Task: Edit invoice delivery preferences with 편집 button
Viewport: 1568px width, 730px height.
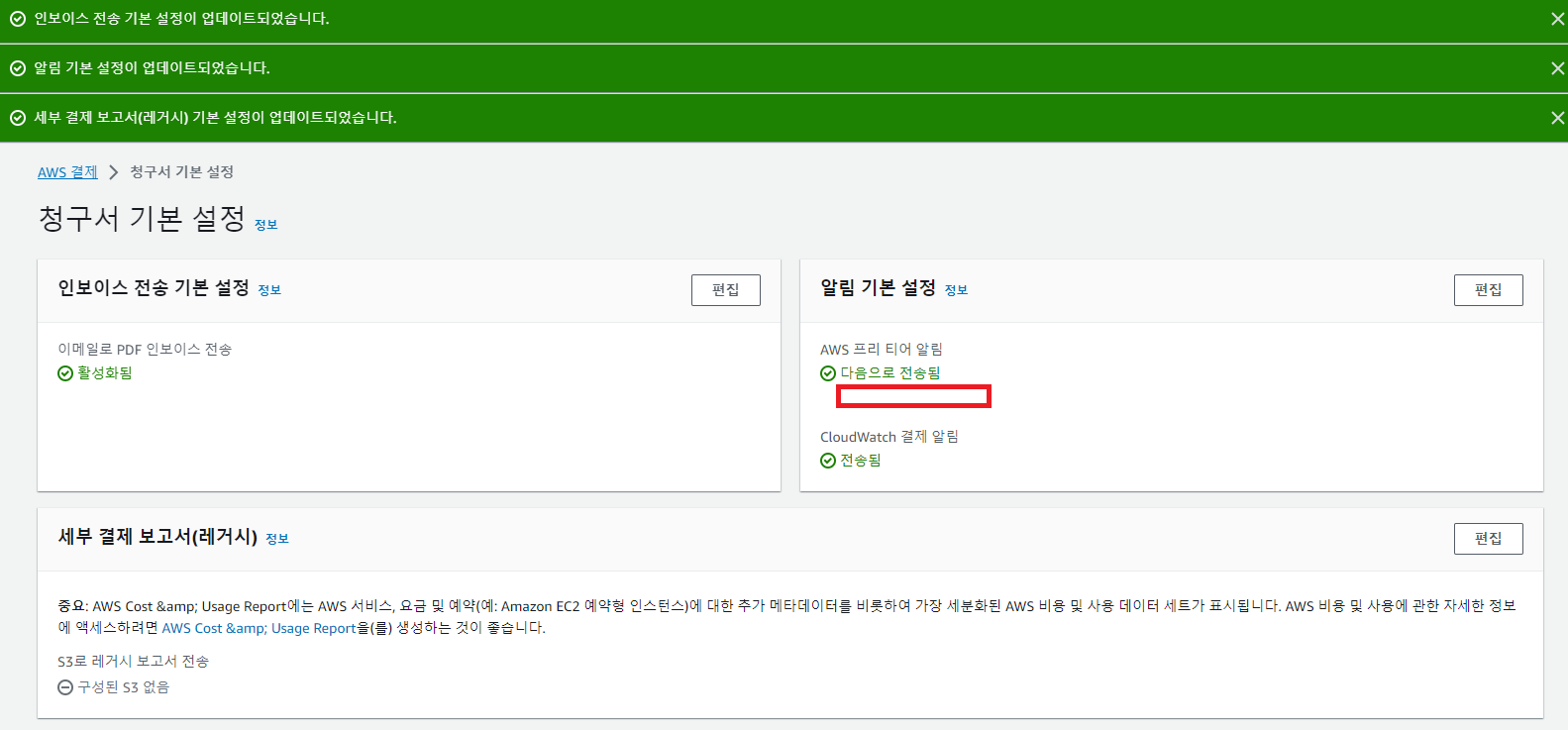Action: click(x=726, y=290)
